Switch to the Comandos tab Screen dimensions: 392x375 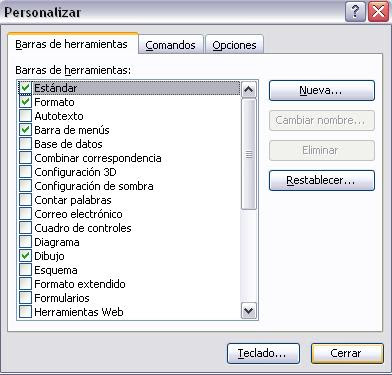(171, 45)
